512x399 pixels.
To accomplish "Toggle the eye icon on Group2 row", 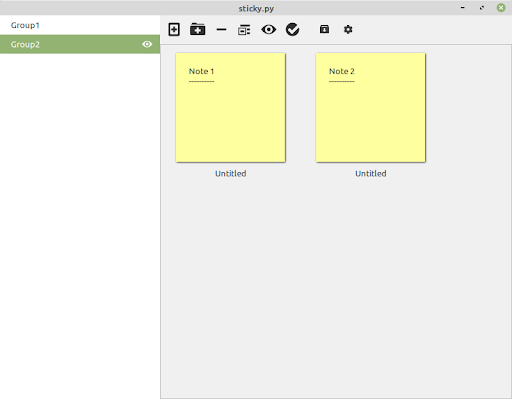I will pyautogui.click(x=147, y=44).
